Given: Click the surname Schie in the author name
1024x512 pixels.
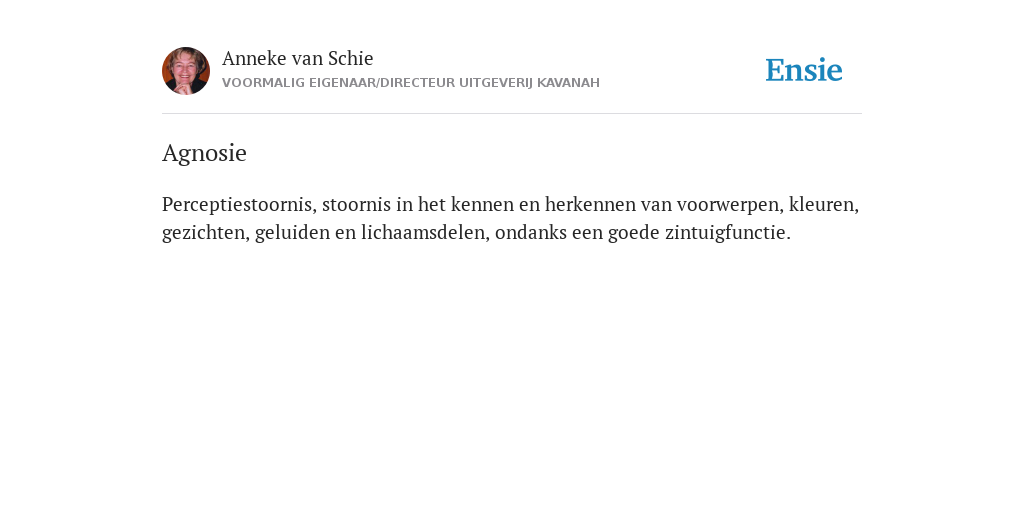Looking at the screenshot, I should [351, 59].
